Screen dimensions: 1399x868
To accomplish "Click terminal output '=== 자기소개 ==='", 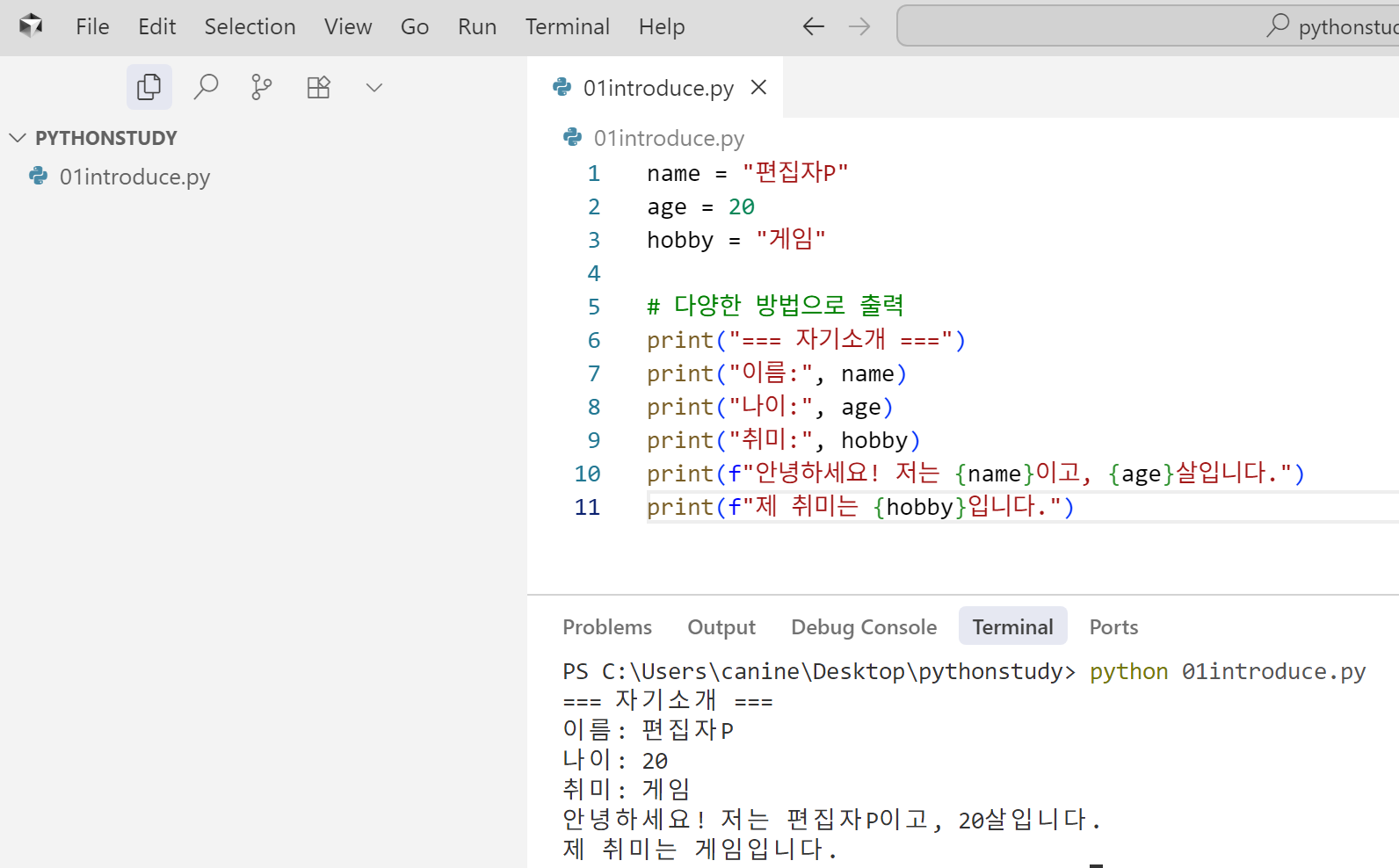I will 668,700.
